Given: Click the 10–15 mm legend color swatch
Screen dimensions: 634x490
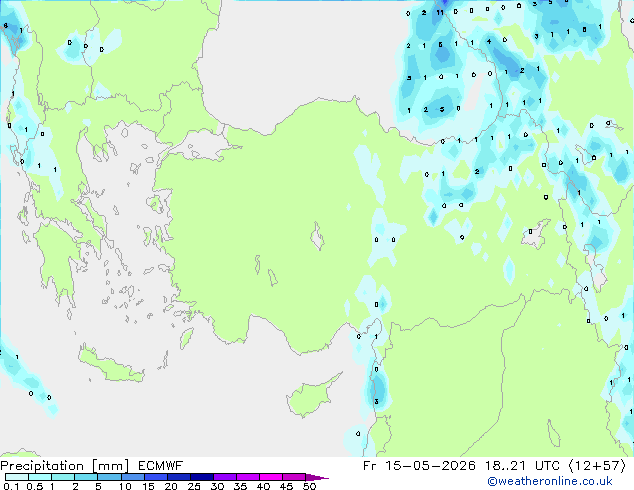Looking at the screenshot, I should point(132,477).
